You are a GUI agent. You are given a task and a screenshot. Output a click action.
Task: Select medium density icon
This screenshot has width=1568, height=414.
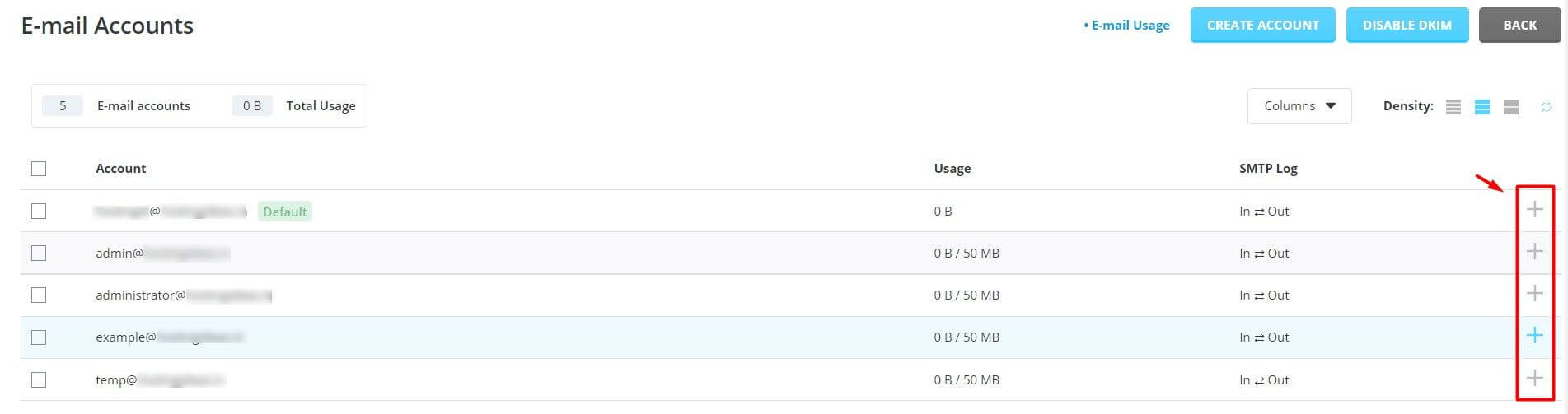click(x=1482, y=107)
